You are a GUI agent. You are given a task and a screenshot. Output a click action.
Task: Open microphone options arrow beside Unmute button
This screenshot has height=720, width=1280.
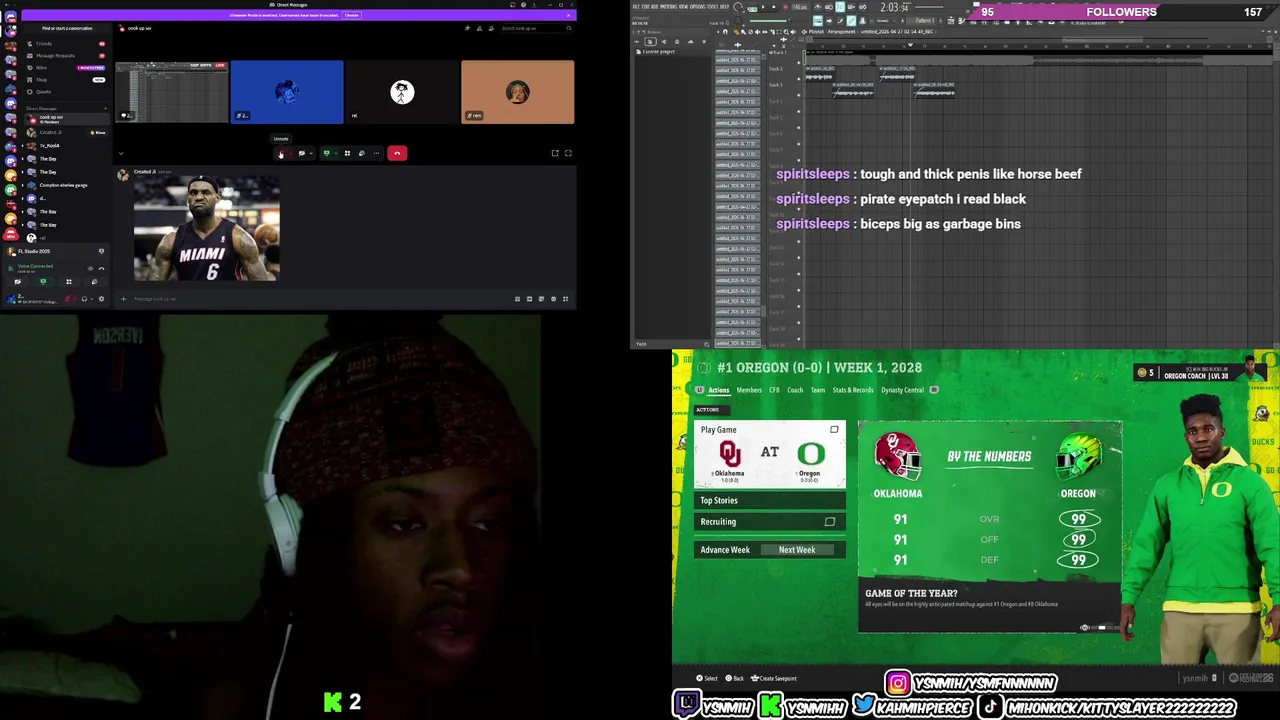(x=290, y=153)
